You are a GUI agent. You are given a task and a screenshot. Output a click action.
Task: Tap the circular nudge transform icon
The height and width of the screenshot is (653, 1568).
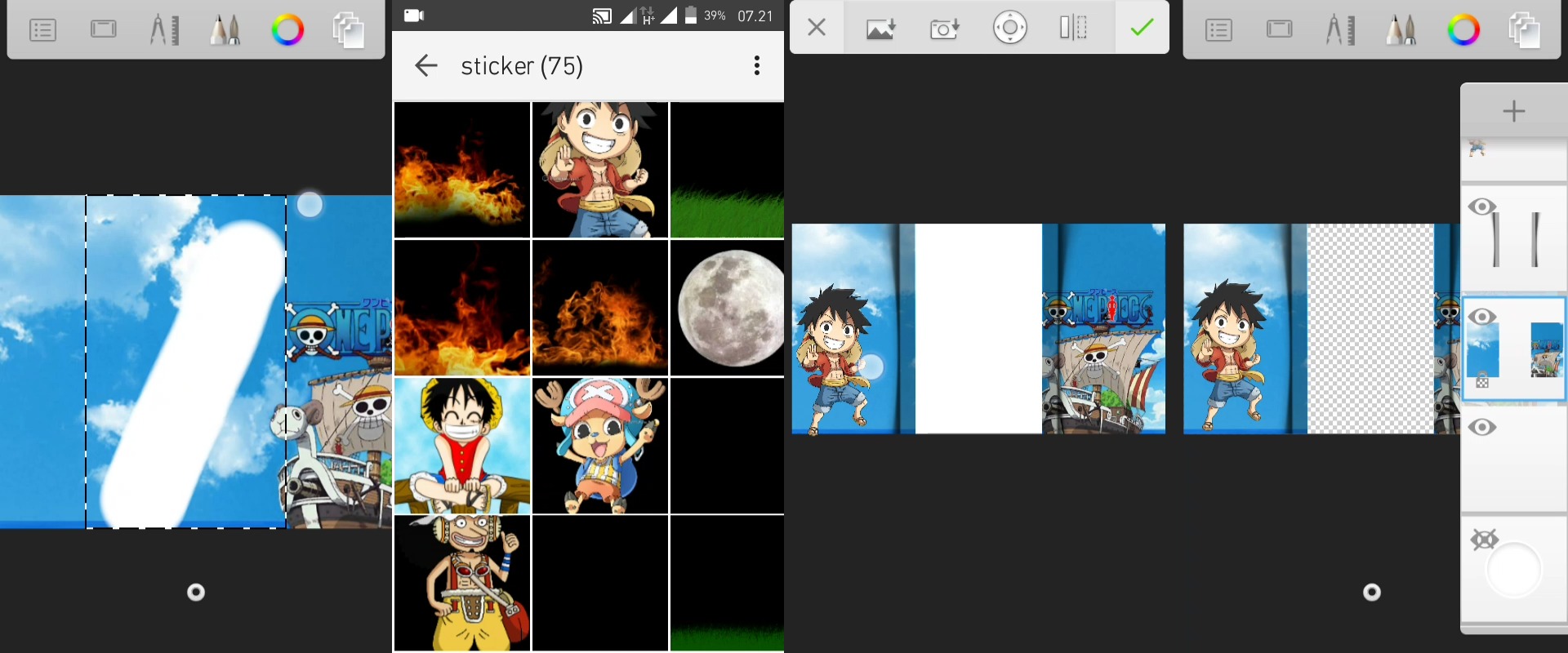1010,28
